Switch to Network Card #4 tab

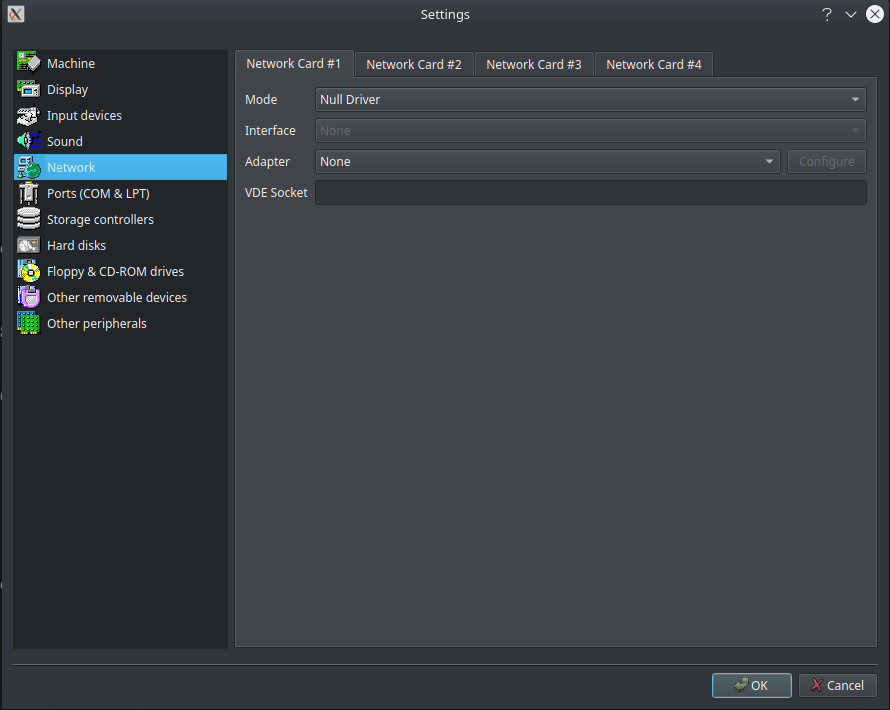coord(654,65)
